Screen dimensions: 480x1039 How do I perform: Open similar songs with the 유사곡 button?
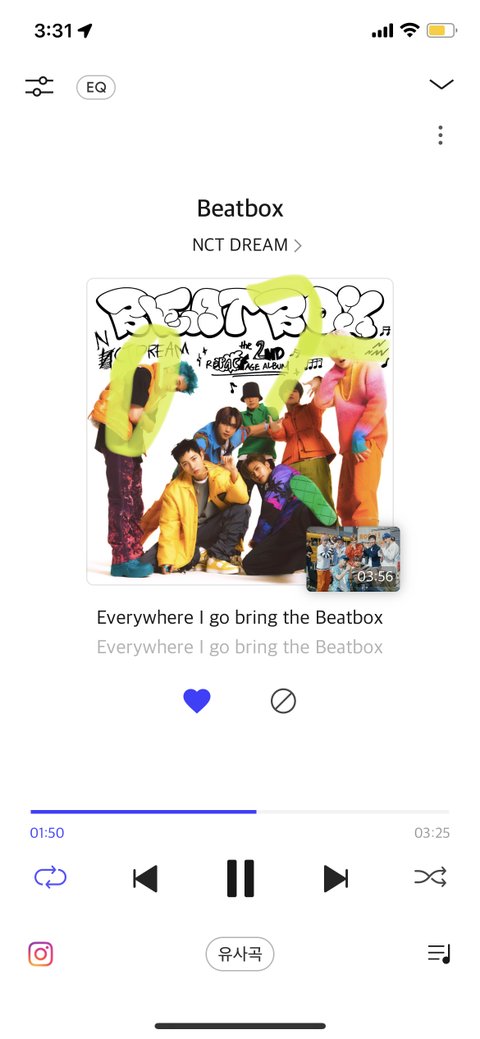coord(240,954)
